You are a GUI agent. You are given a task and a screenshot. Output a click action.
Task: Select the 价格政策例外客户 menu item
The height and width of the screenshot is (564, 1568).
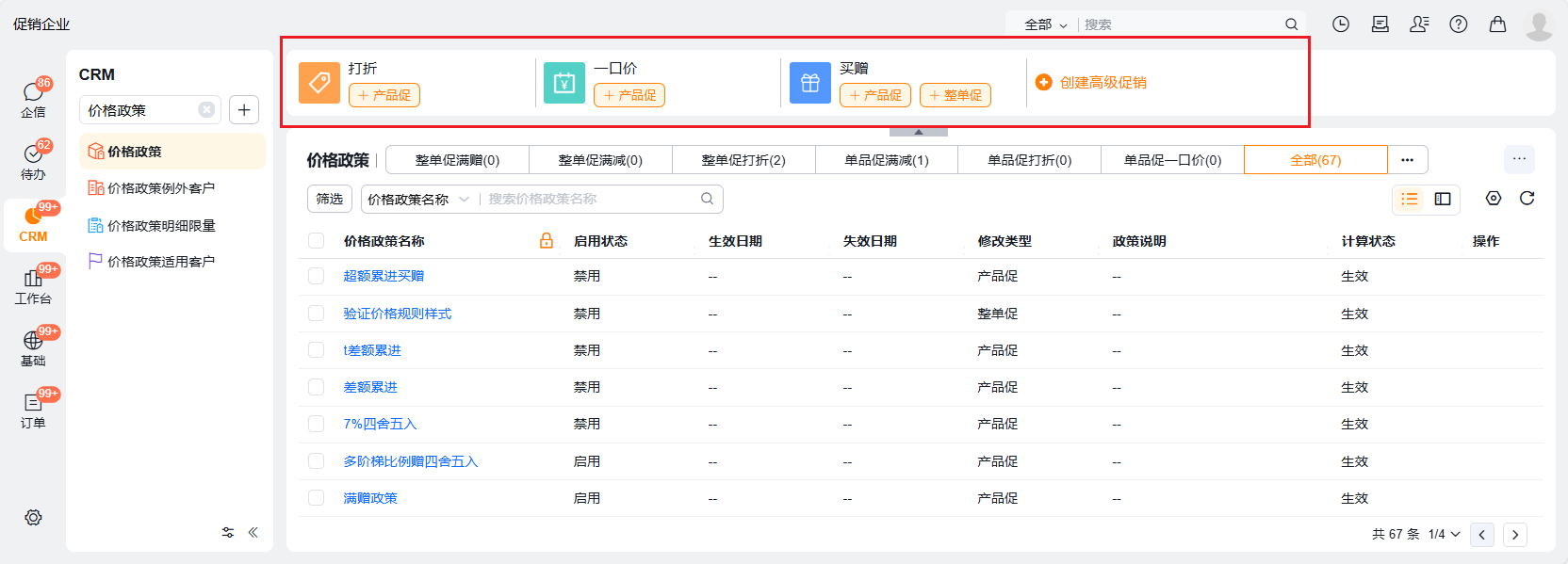tap(161, 188)
